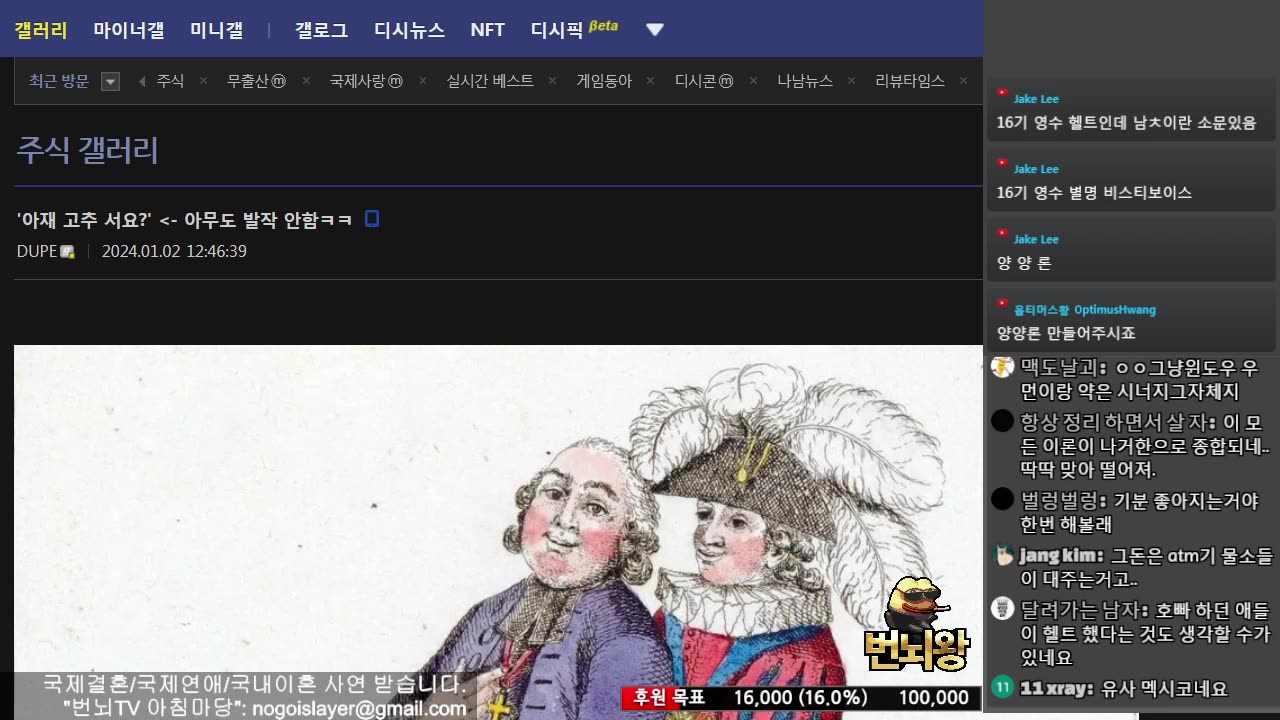The height and width of the screenshot is (720, 1280).
Task: Open 리뷰타임스 in the recent visits
Action: click(910, 81)
